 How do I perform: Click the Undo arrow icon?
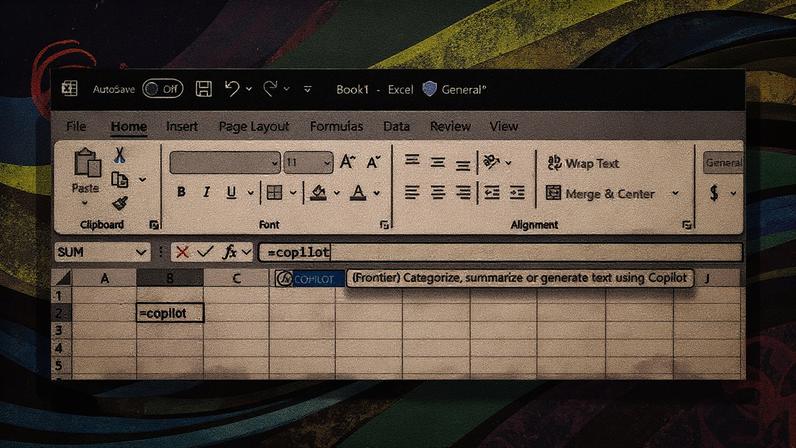(x=232, y=89)
